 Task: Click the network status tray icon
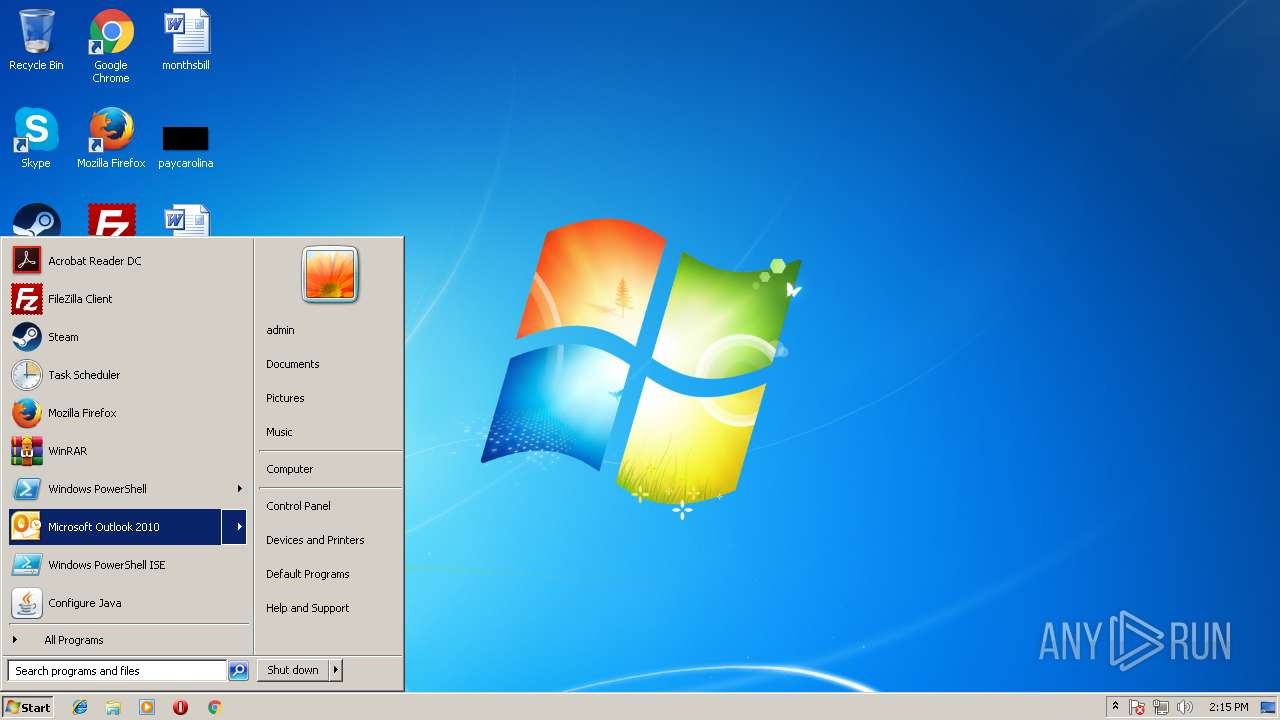1161,707
